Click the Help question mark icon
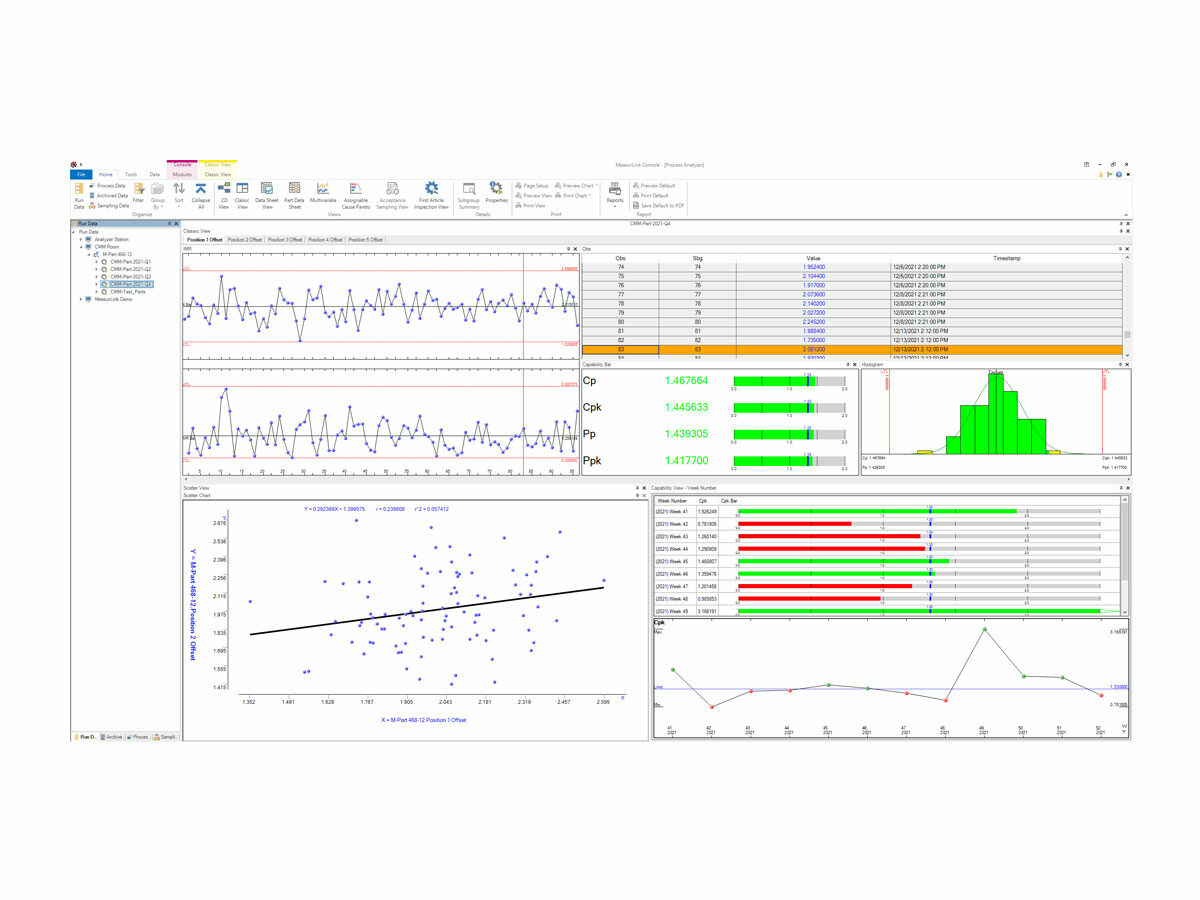Screen dimensions: 1200x900 point(1119,174)
